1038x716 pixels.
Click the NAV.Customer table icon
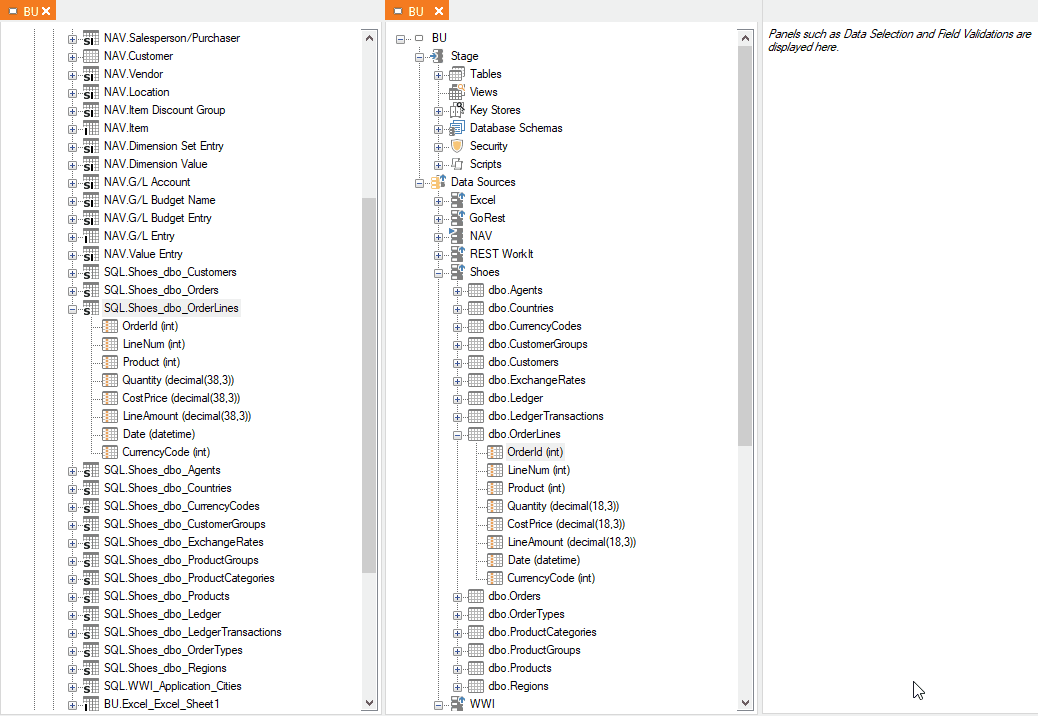[x=91, y=56]
